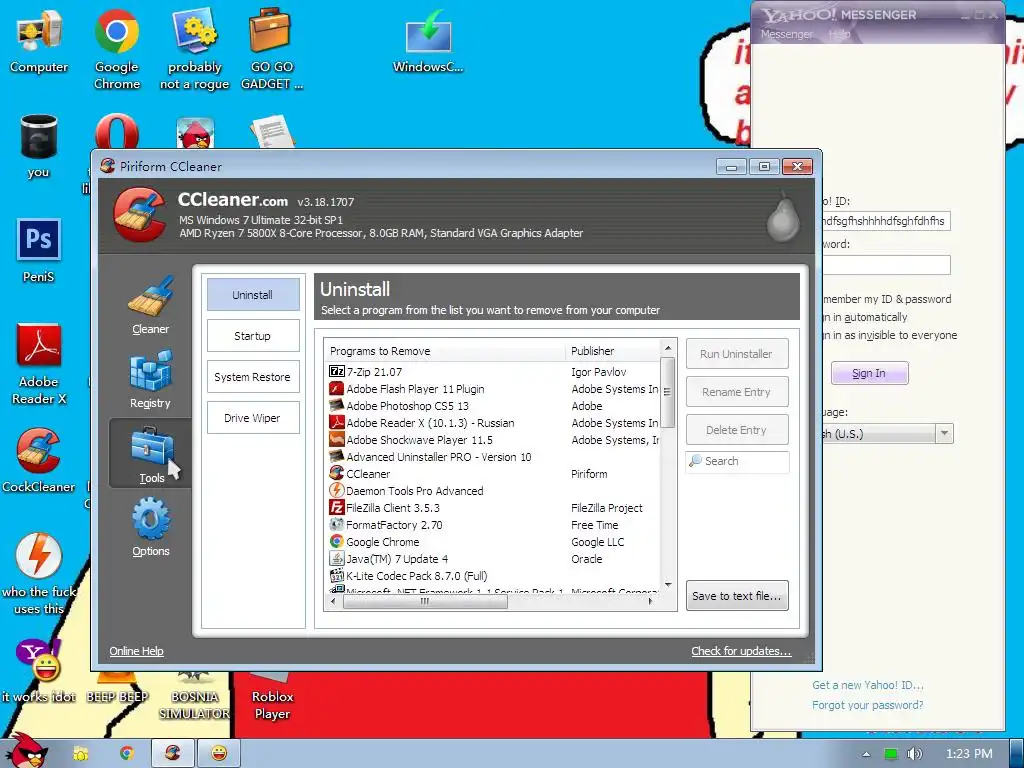This screenshot has height=768, width=1024.
Task: Sort by the Programs to Remove column header
Action: point(445,351)
